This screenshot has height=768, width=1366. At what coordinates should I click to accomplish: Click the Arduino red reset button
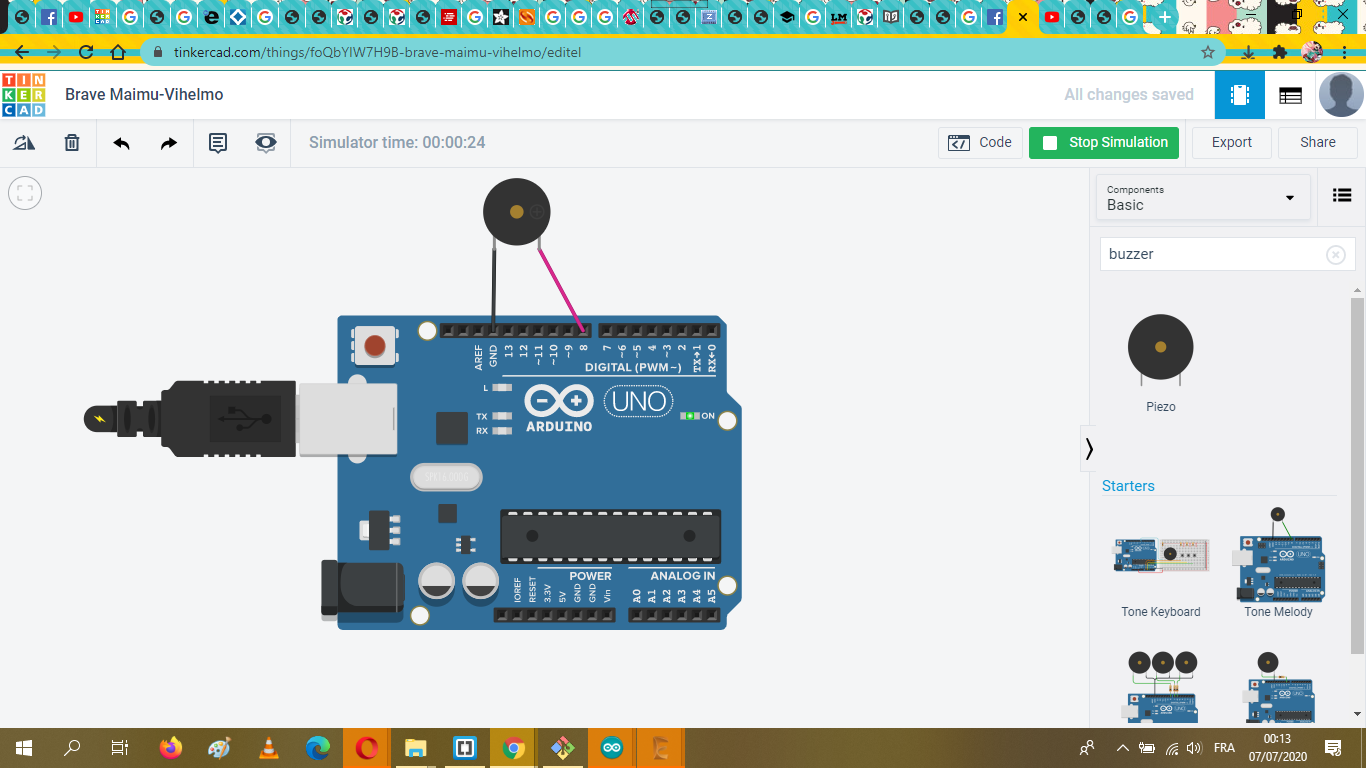374,346
